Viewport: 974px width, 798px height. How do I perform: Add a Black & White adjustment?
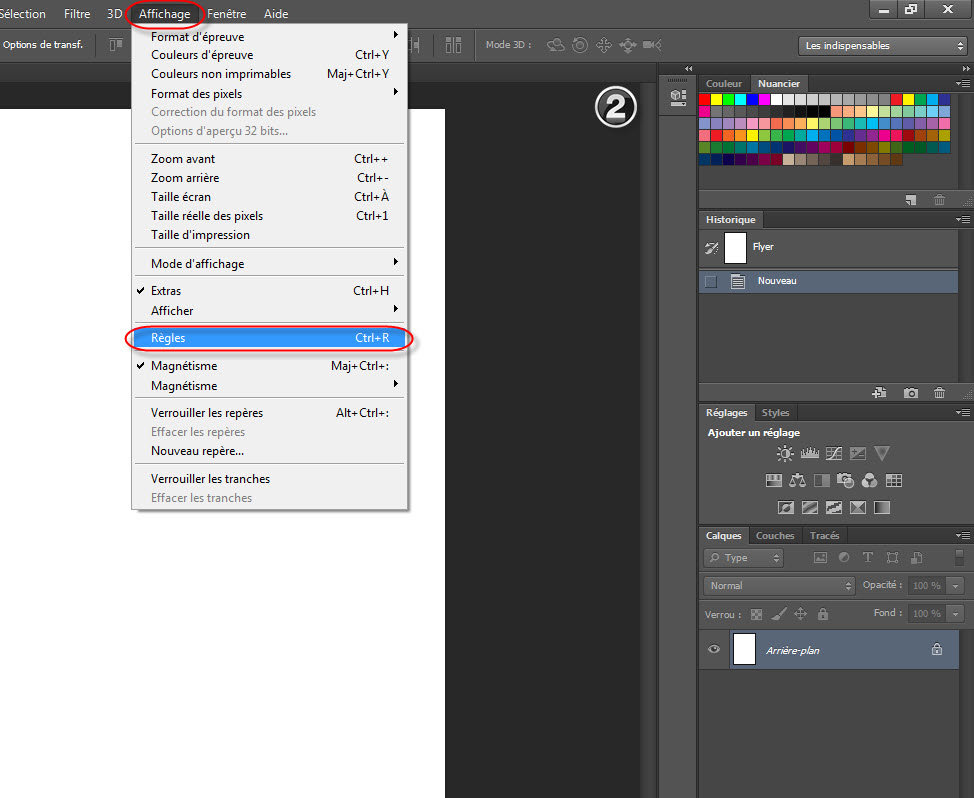pos(822,480)
